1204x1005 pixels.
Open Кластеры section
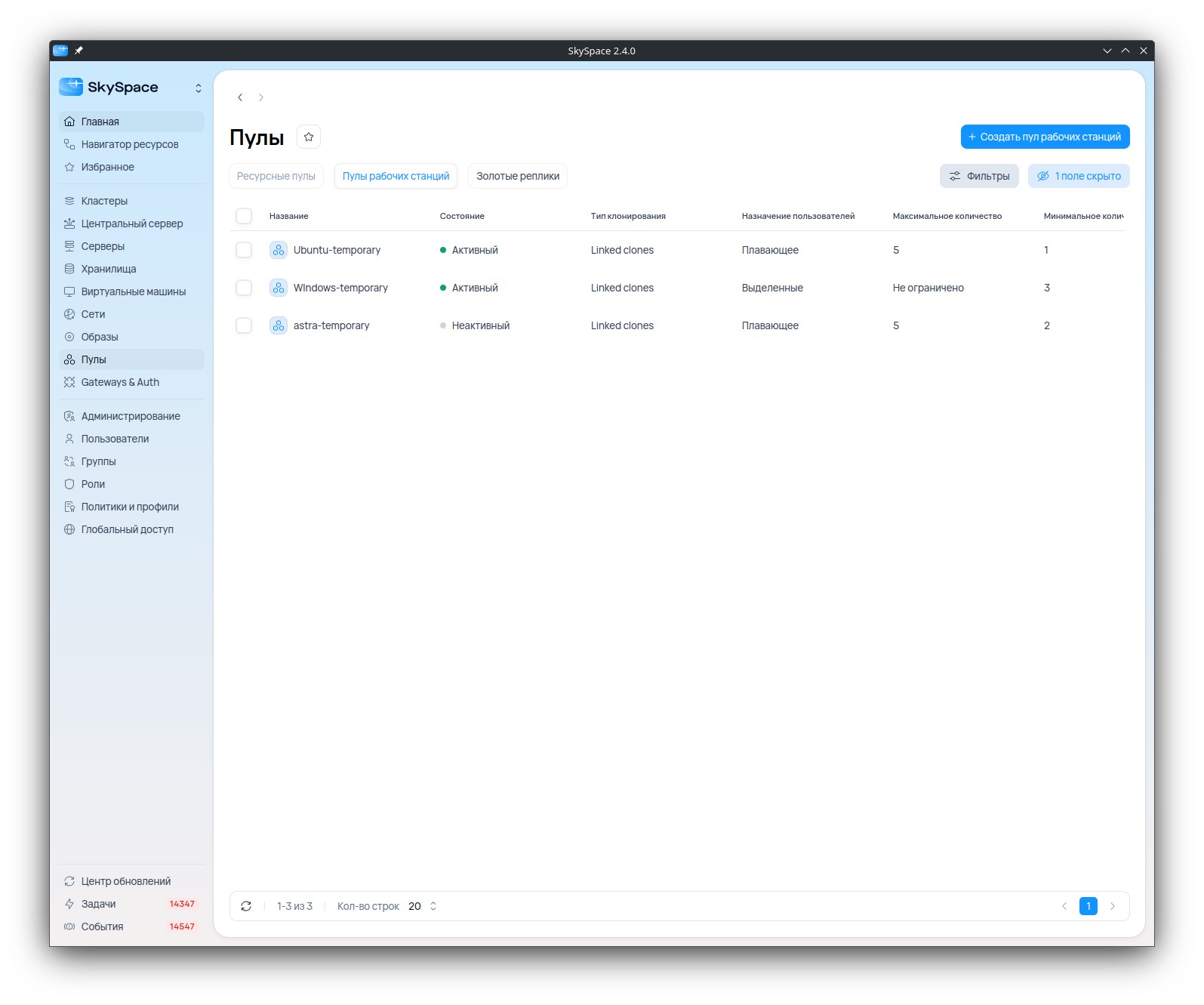click(x=131, y=201)
